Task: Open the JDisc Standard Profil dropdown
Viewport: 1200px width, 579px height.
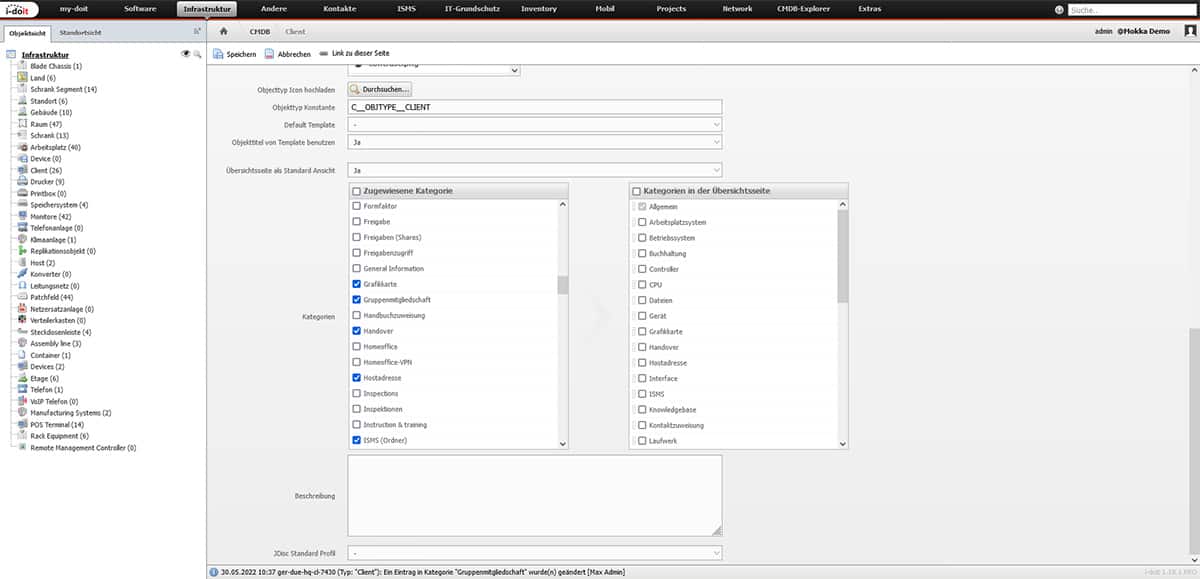Action: coord(535,552)
